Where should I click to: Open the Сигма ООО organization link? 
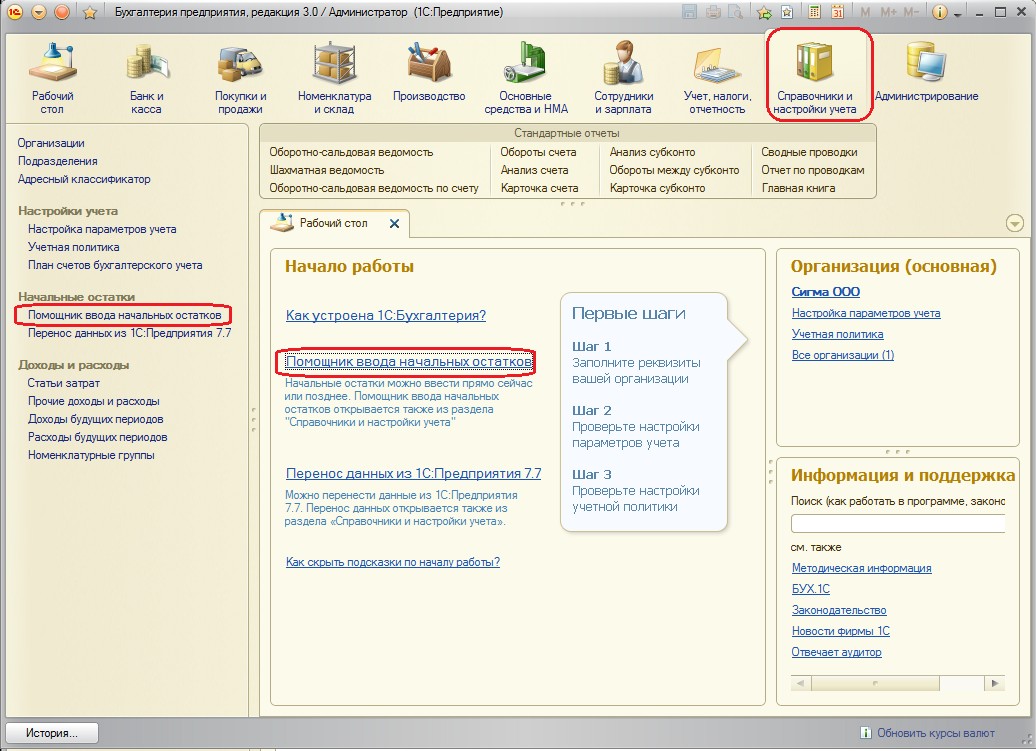click(826, 292)
